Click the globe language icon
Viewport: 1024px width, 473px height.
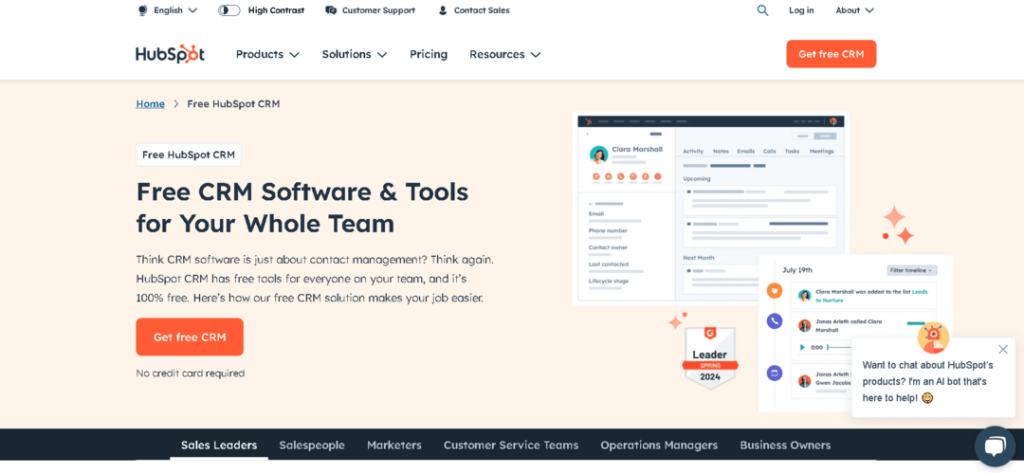tap(143, 10)
